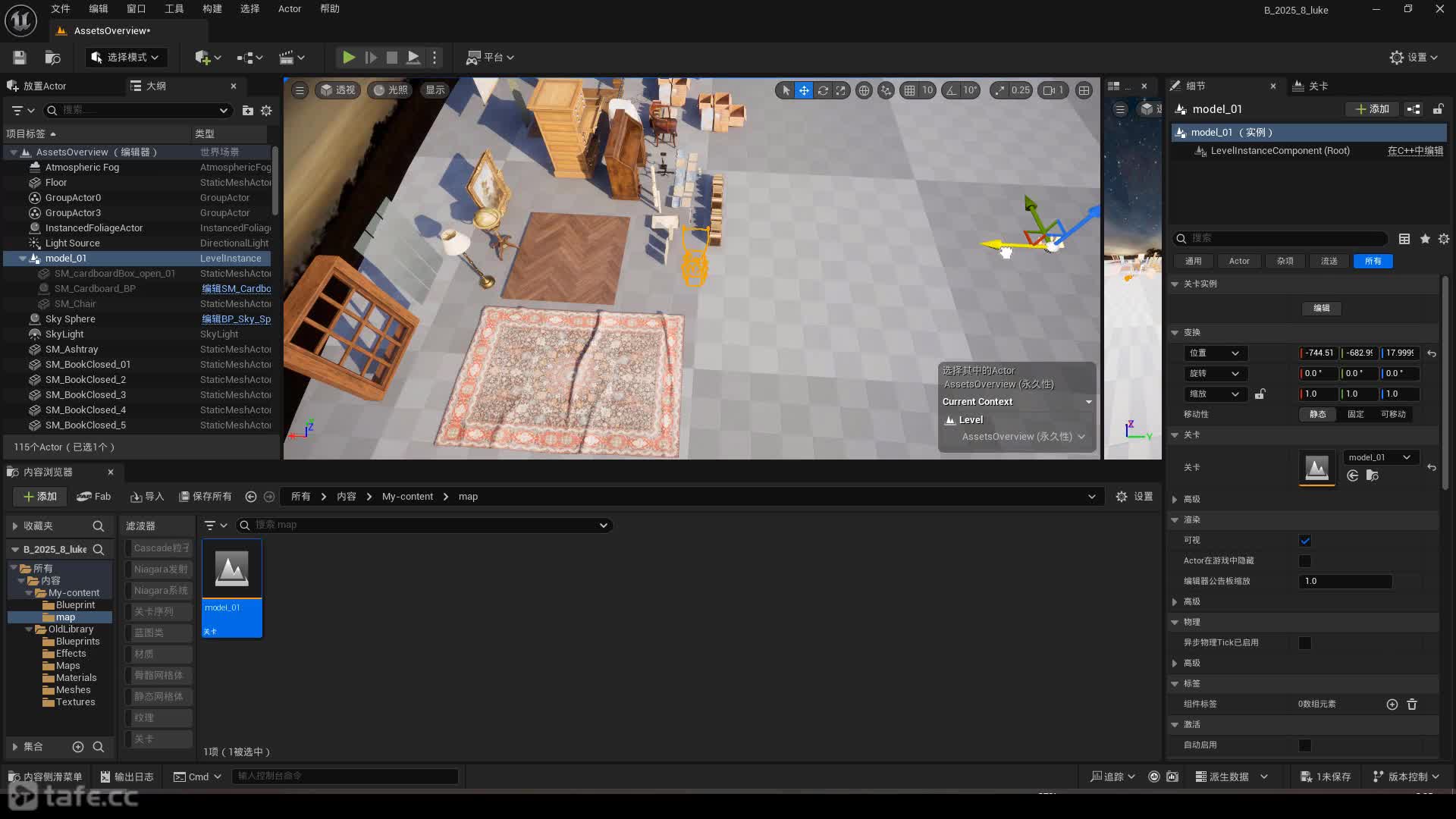Set mobility to Movable (可移动)

click(1393, 415)
